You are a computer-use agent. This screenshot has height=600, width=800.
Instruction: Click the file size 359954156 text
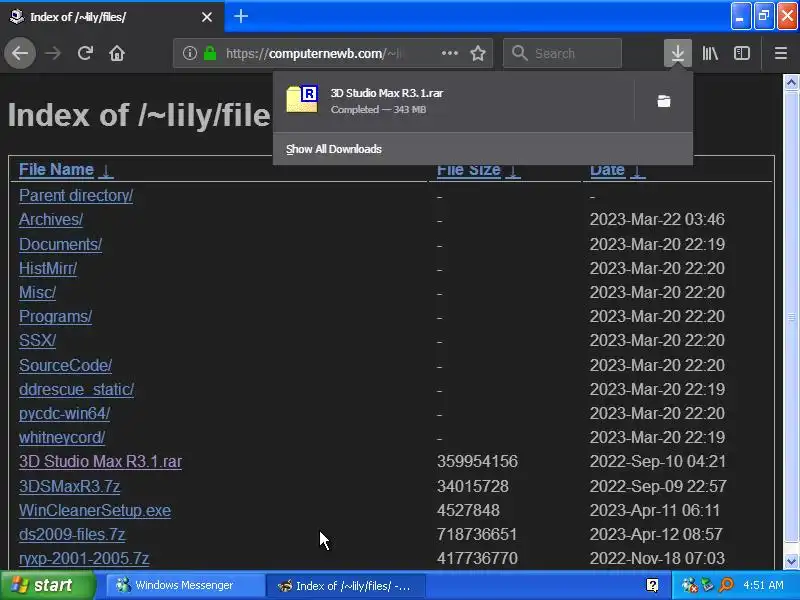click(477, 461)
